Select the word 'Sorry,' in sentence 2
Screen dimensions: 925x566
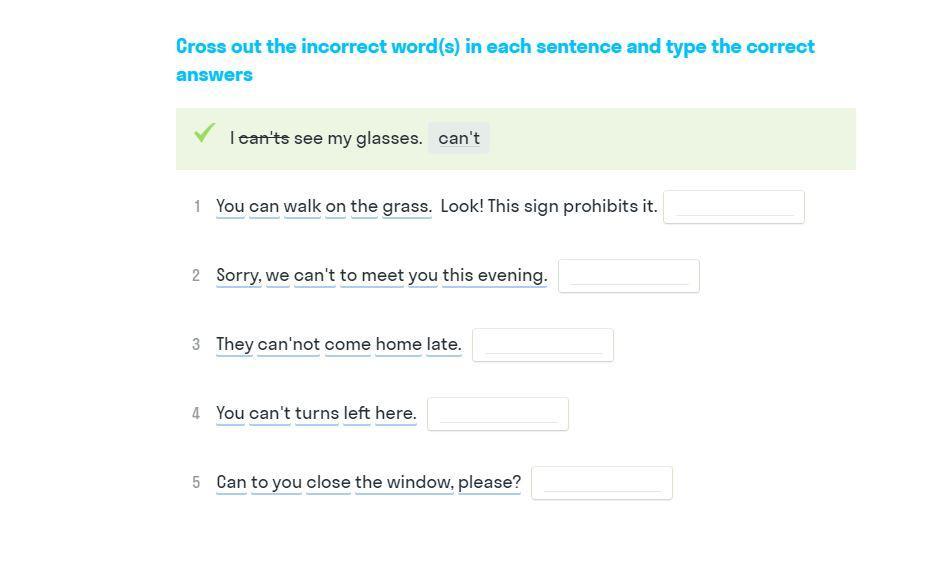(239, 276)
